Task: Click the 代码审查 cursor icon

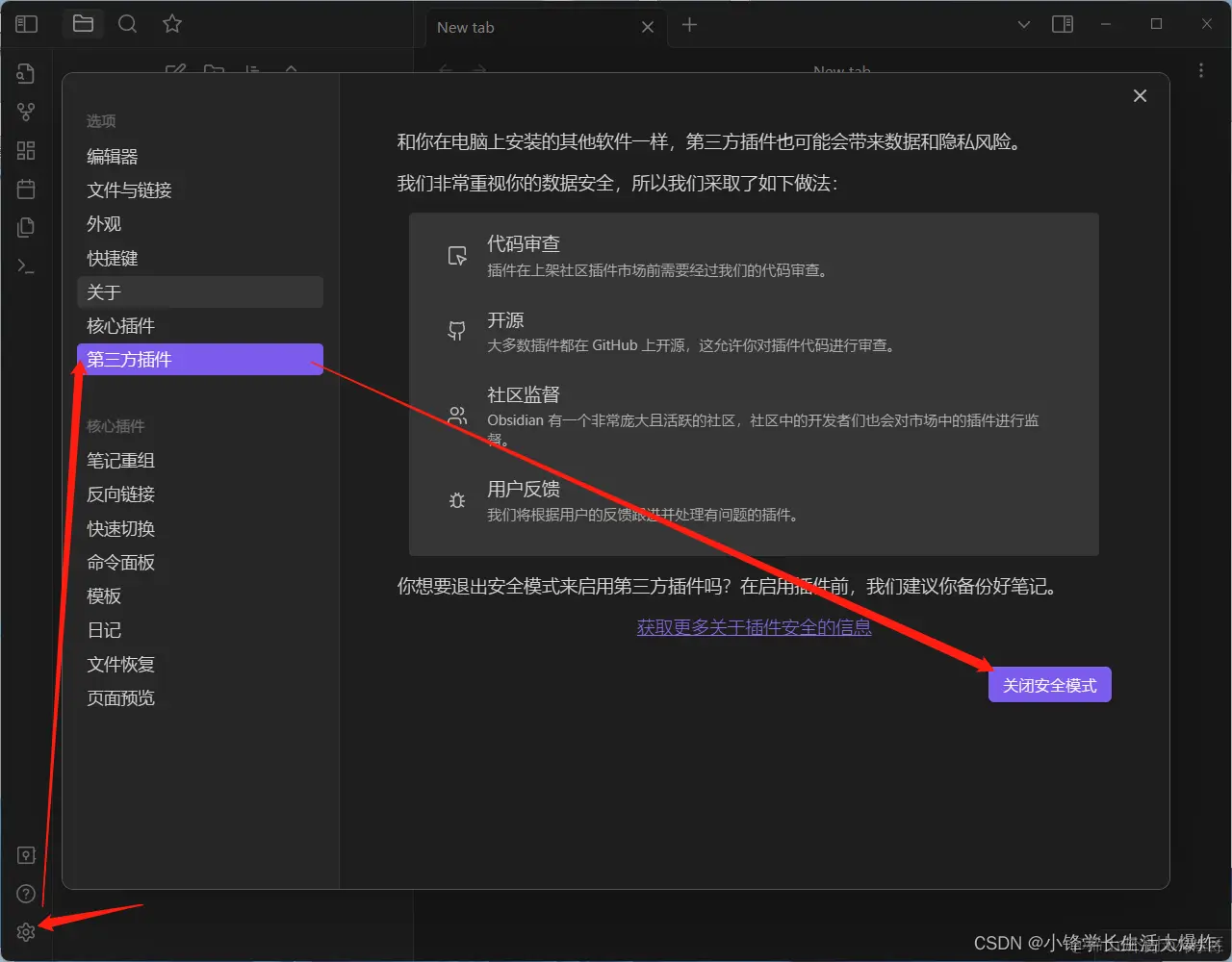Action: tap(457, 256)
